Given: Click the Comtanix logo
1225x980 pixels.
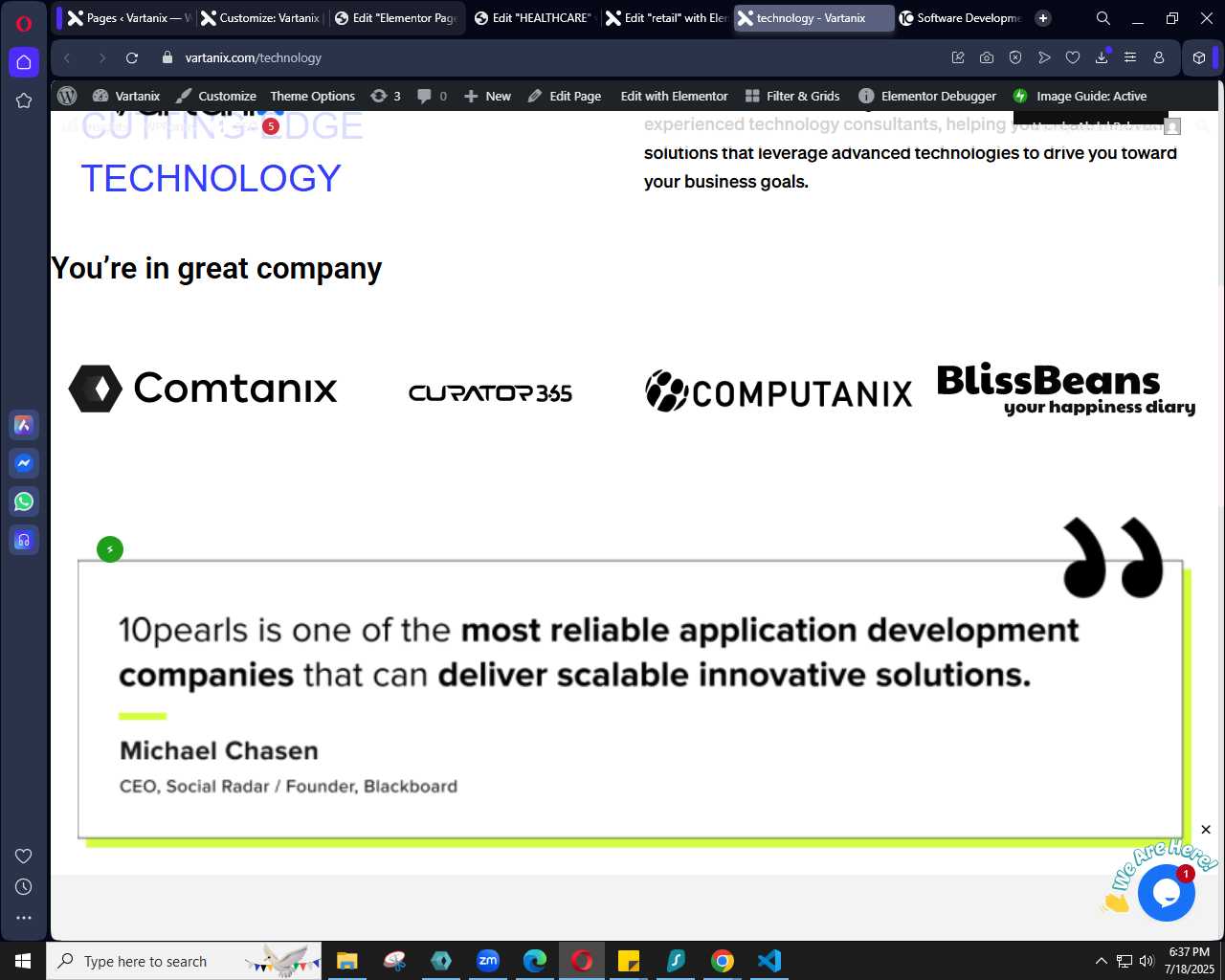Looking at the screenshot, I should pyautogui.click(x=203, y=389).
